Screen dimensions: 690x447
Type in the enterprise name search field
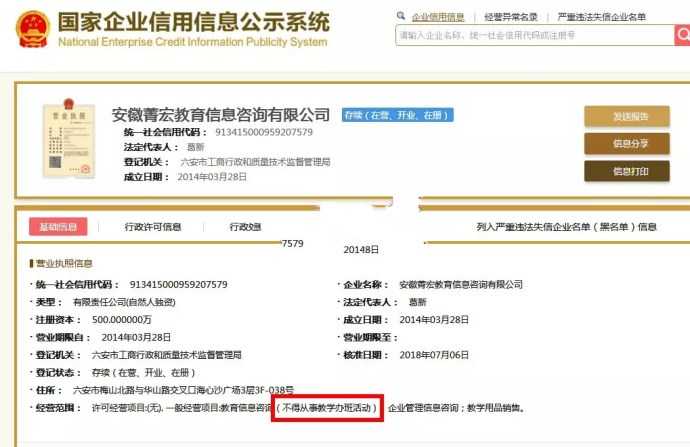[x=532, y=35]
